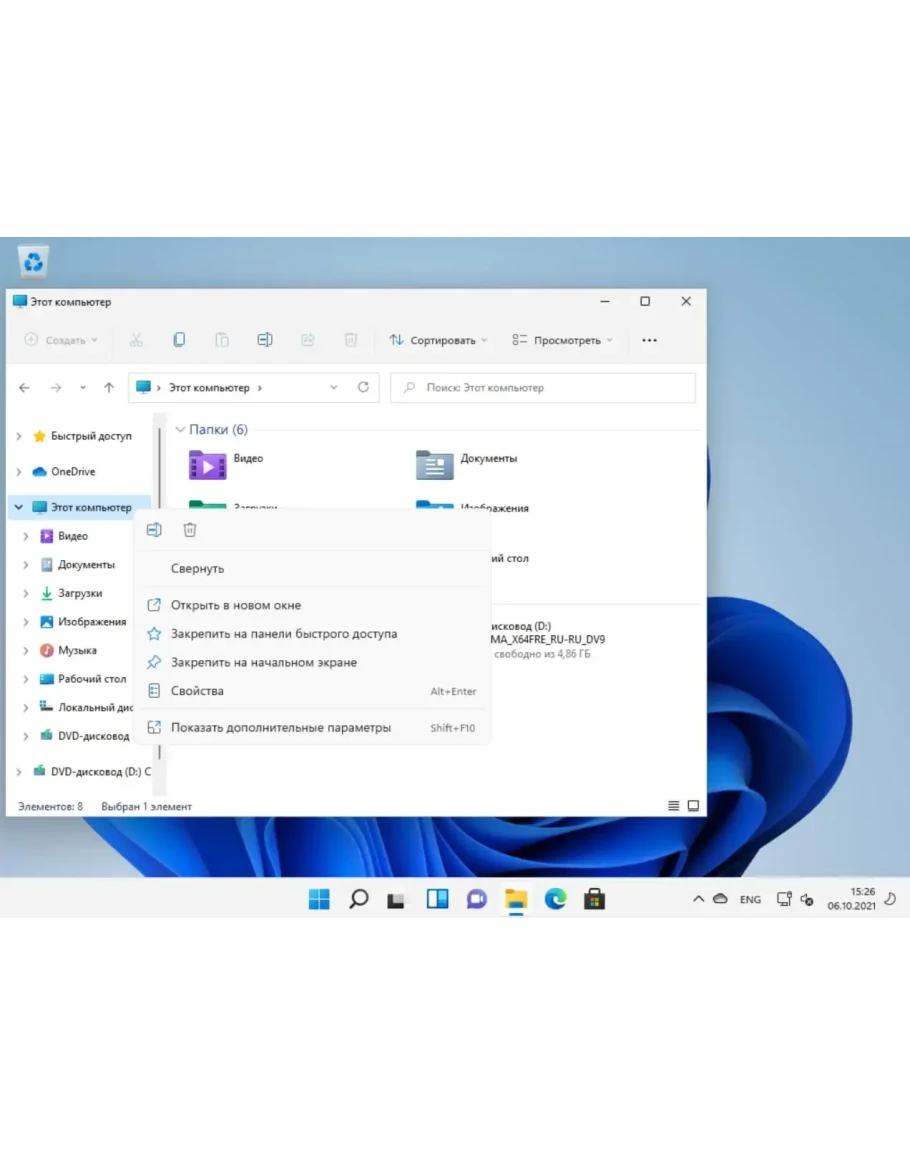Click the Windows Start button
The width and height of the screenshot is (910, 1155).
click(319, 899)
